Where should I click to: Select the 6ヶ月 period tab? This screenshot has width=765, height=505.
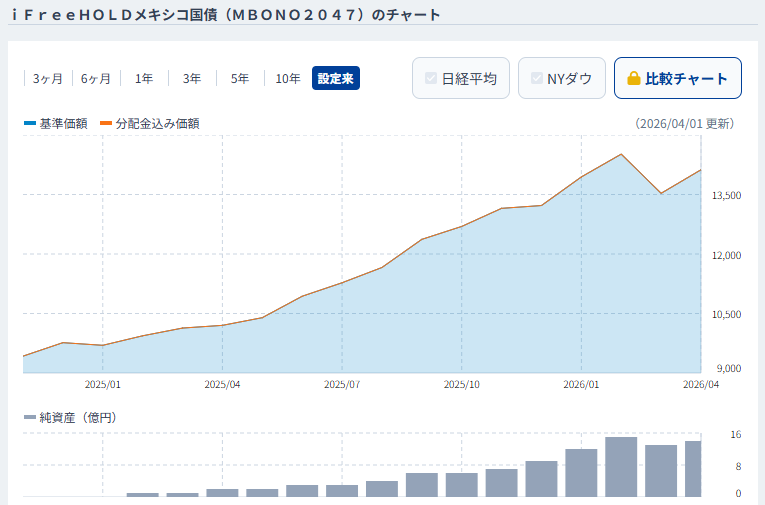(96, 78)
